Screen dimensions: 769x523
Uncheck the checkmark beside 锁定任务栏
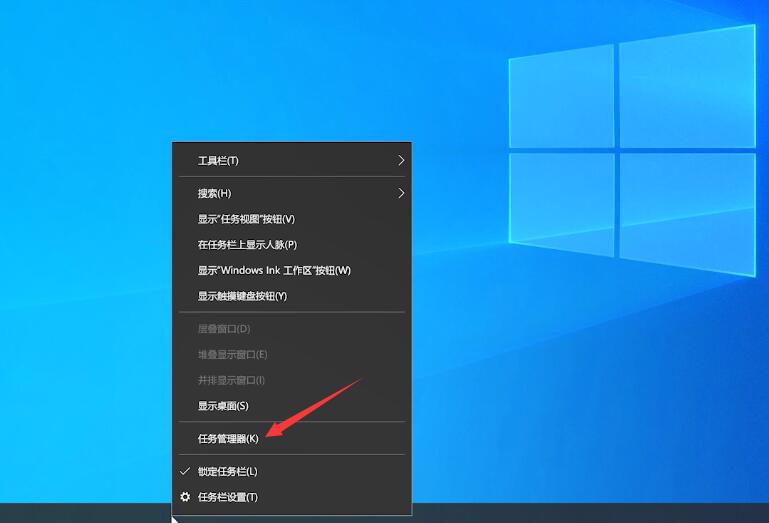click(185, 471)
